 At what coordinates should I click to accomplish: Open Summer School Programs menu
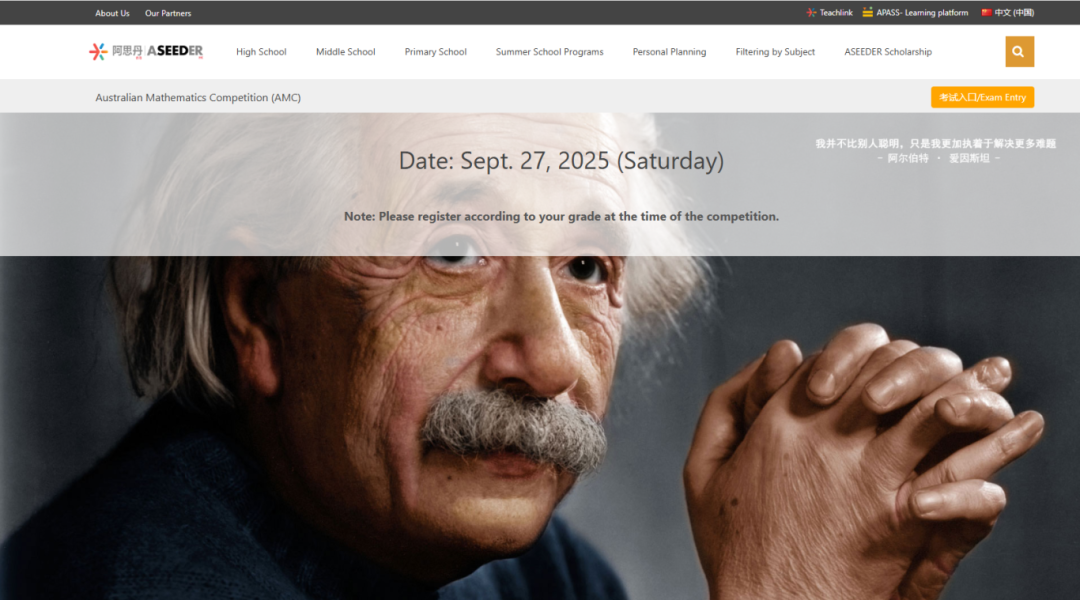point(549,52)
